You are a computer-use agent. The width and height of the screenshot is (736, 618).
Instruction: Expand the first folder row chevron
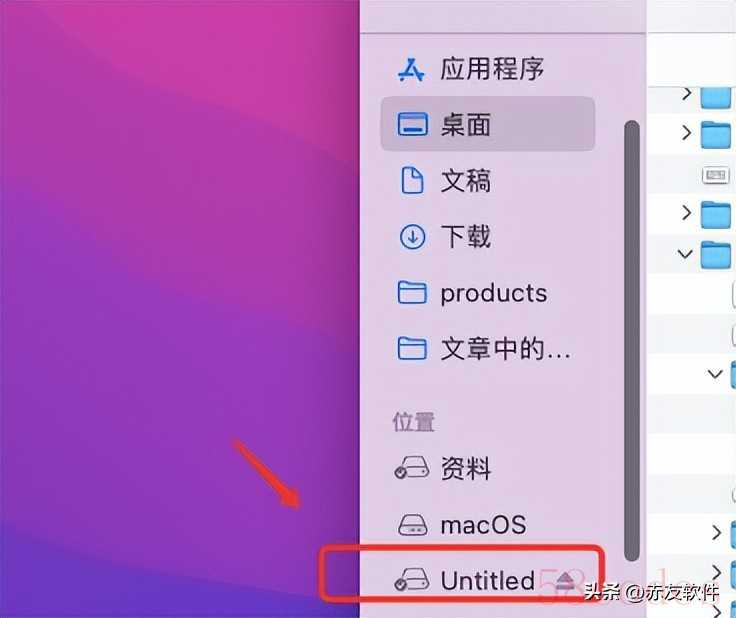(687, 93)
